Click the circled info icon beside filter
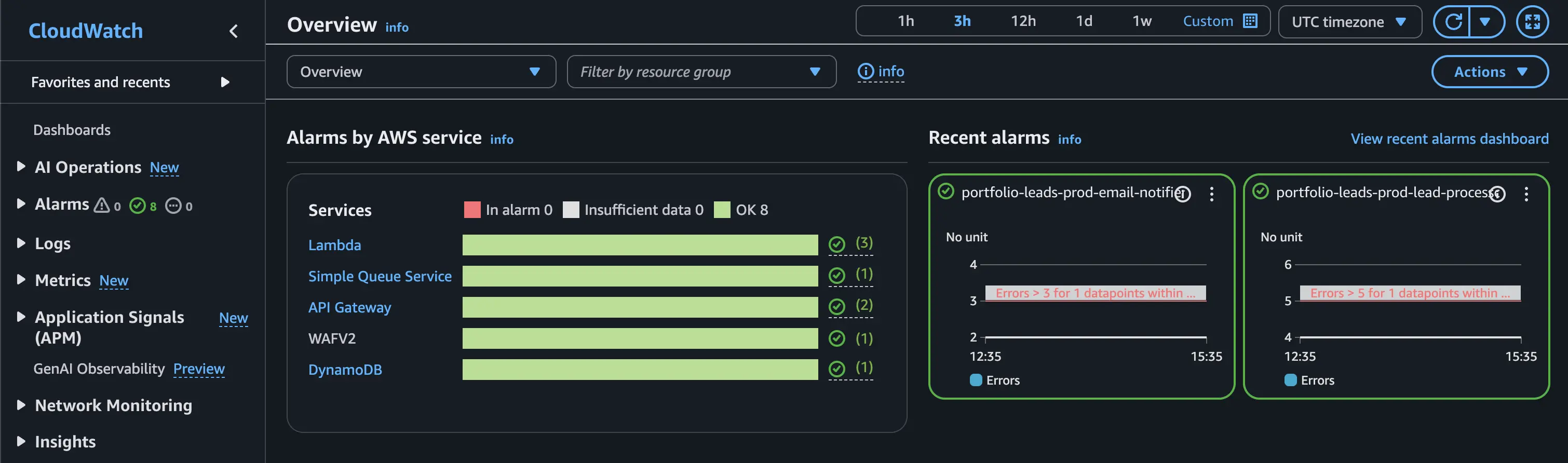This screenshot has width=1568, height=463. 865,72
